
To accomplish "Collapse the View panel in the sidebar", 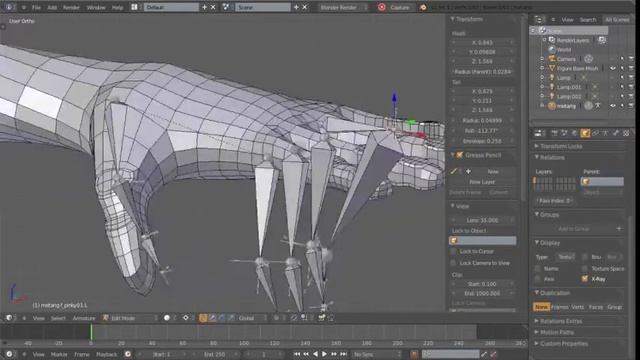I will pos(452,206).
